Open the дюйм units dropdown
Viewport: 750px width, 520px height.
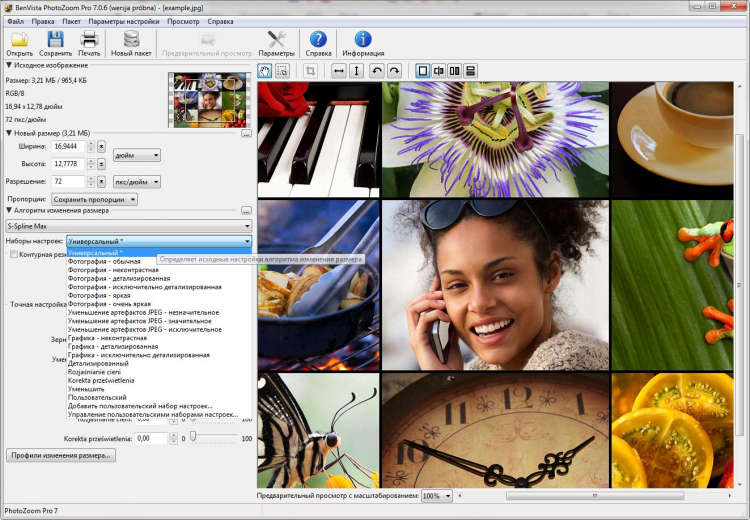137,155
